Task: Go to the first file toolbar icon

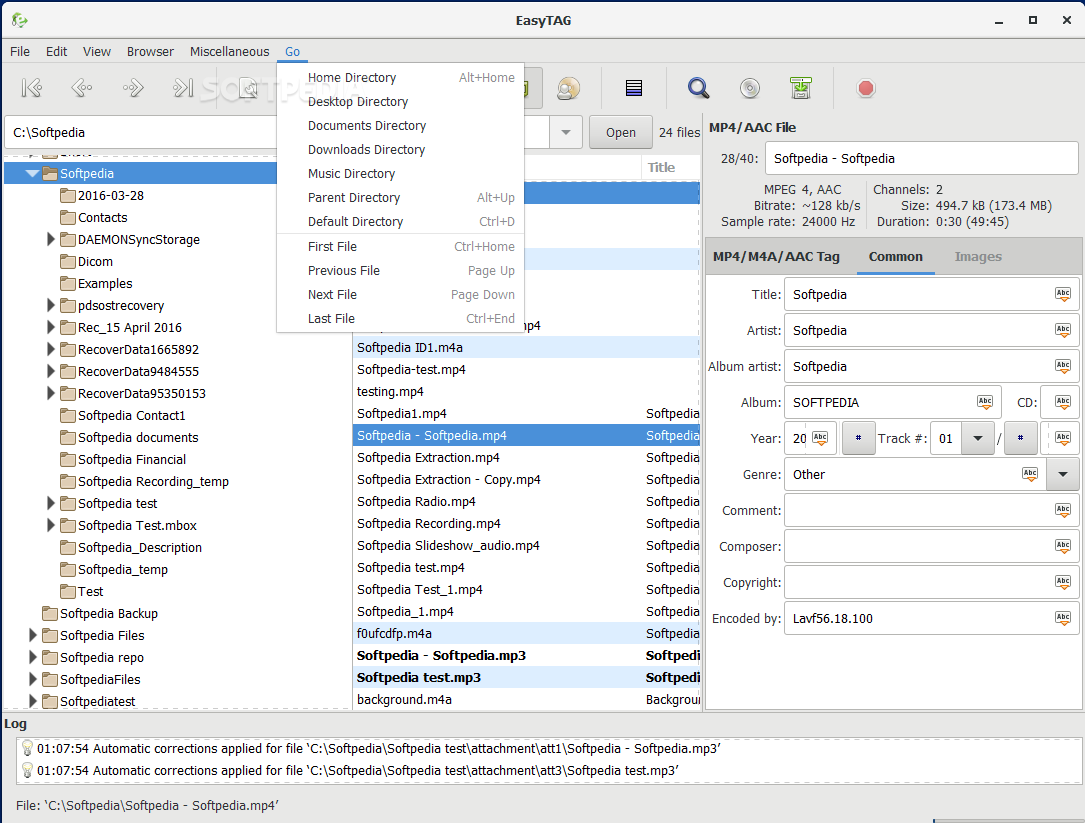Action: (32, 88)
